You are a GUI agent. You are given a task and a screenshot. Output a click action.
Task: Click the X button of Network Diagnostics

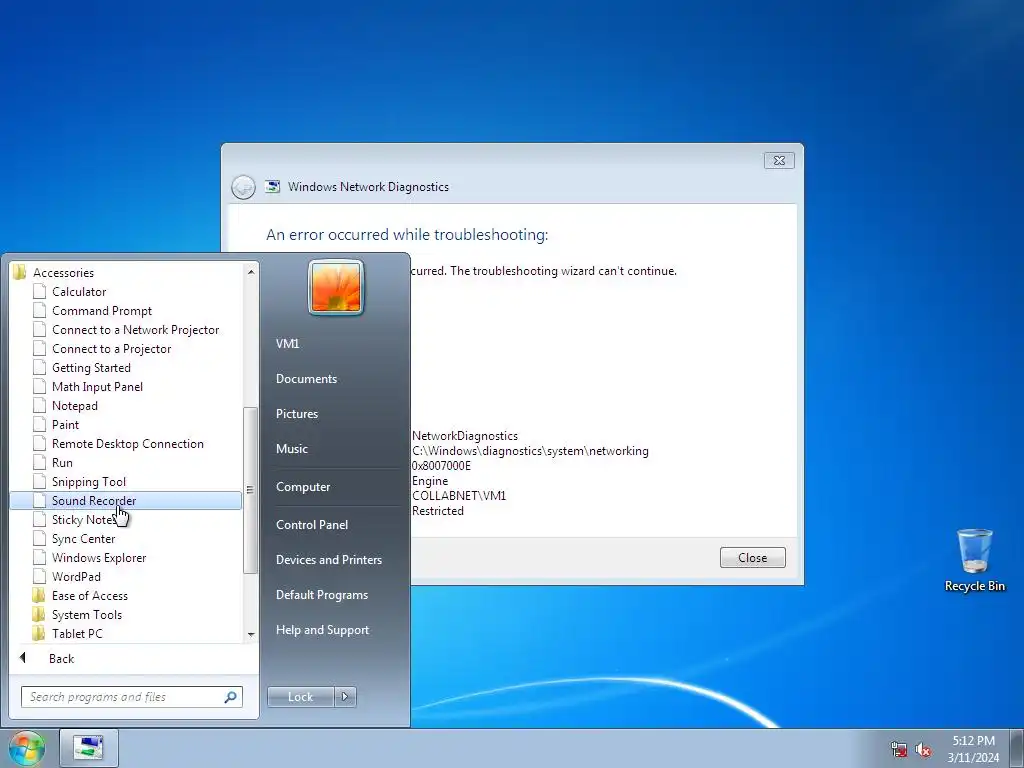779,161
